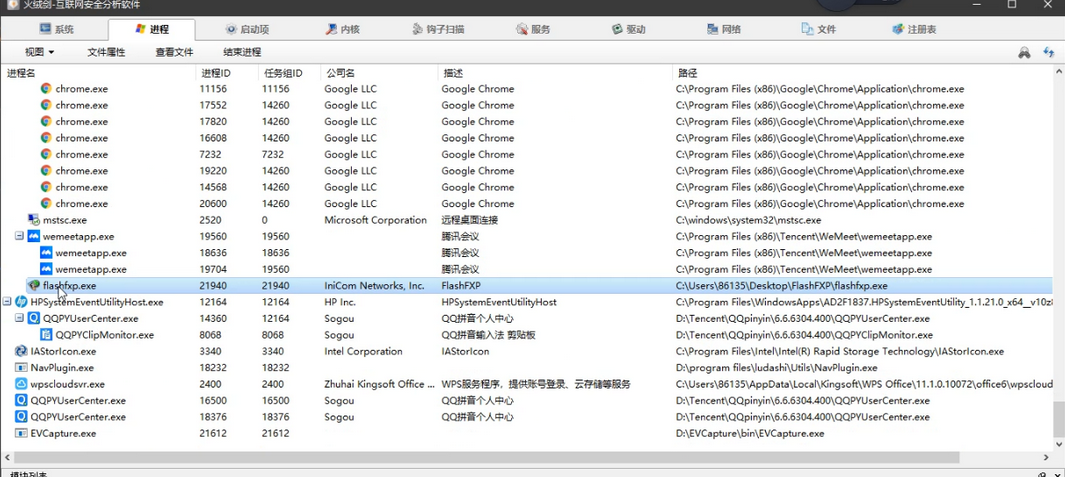Click the icon of QQPYUserCenter.exe PID 16500

pos(21,401)
